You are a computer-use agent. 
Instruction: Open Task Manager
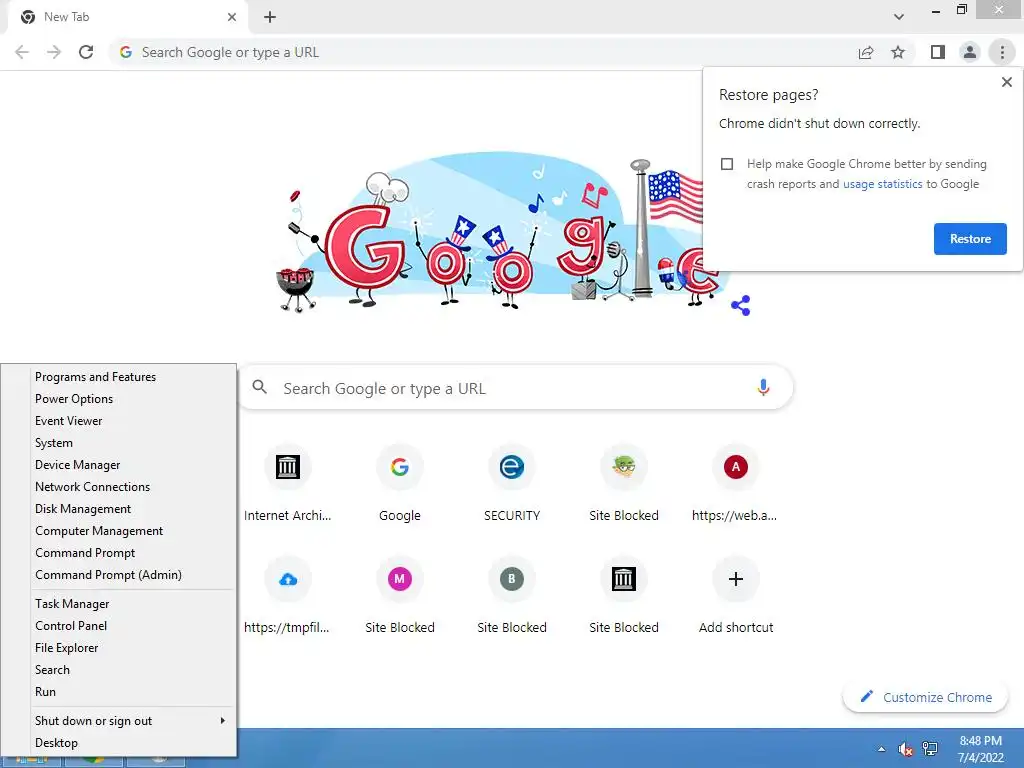click(118, 604)
